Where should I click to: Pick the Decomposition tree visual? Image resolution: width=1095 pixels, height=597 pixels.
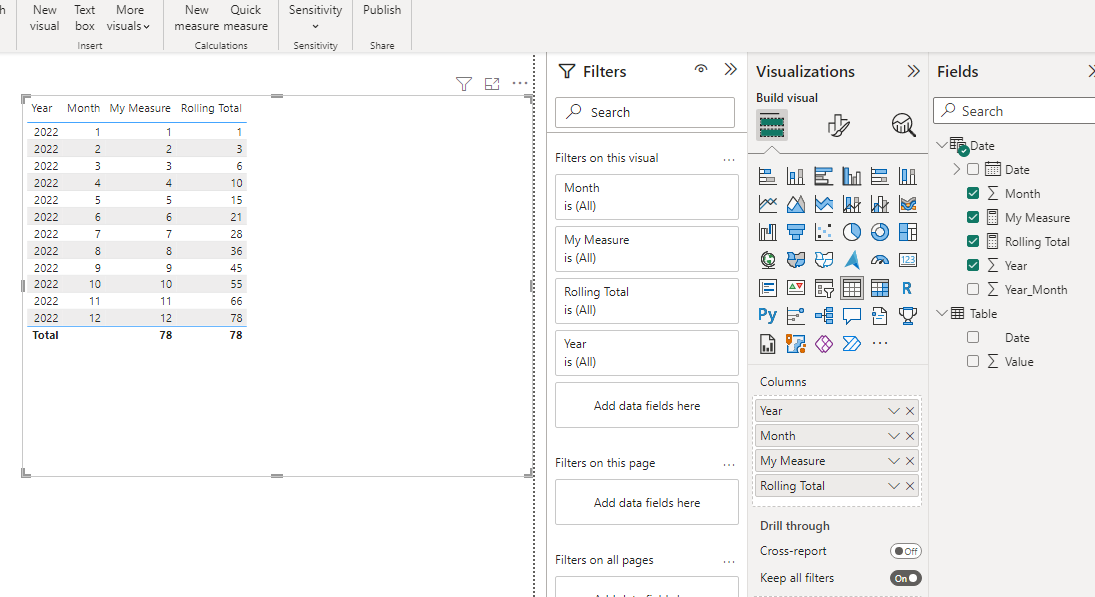823,316
